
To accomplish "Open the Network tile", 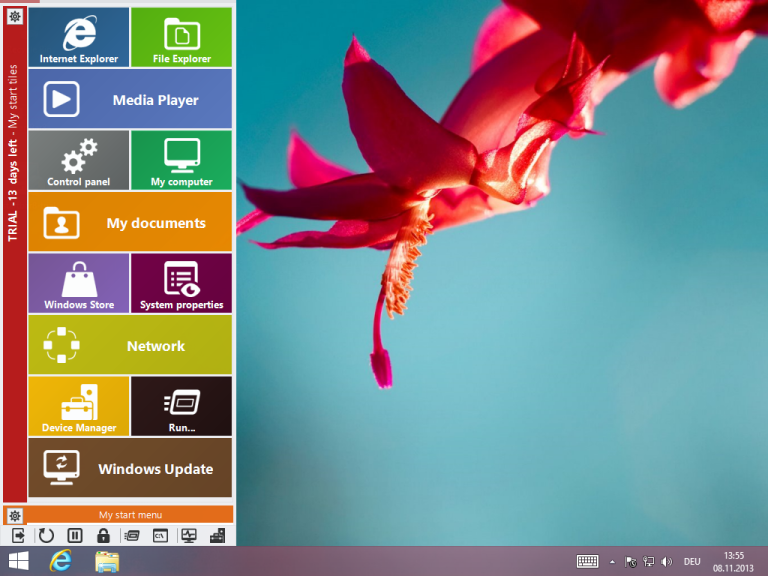I will 130,345.
